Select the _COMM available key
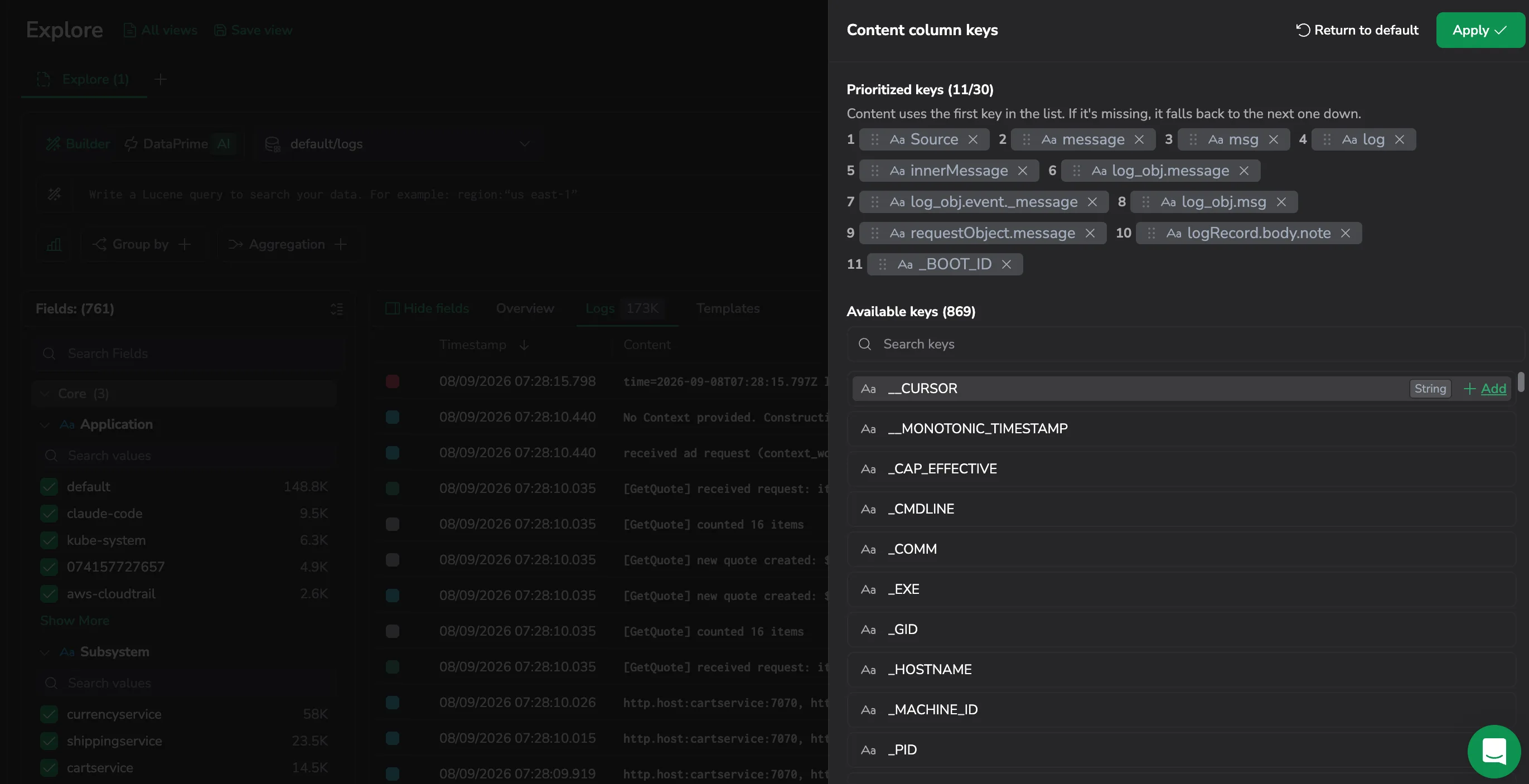The image size is (1529, 784). pyautogui.click(x=1181, y=549)
